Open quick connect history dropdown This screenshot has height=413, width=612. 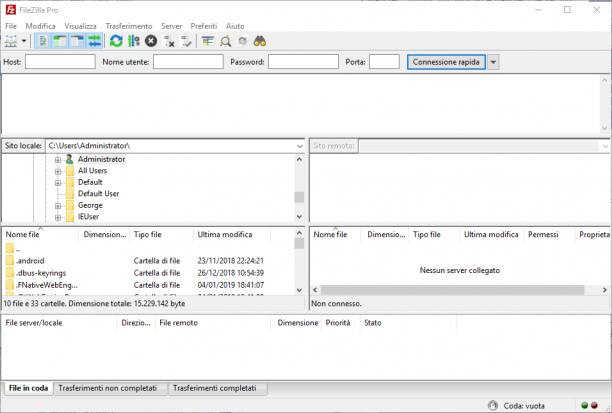[493, 62]
